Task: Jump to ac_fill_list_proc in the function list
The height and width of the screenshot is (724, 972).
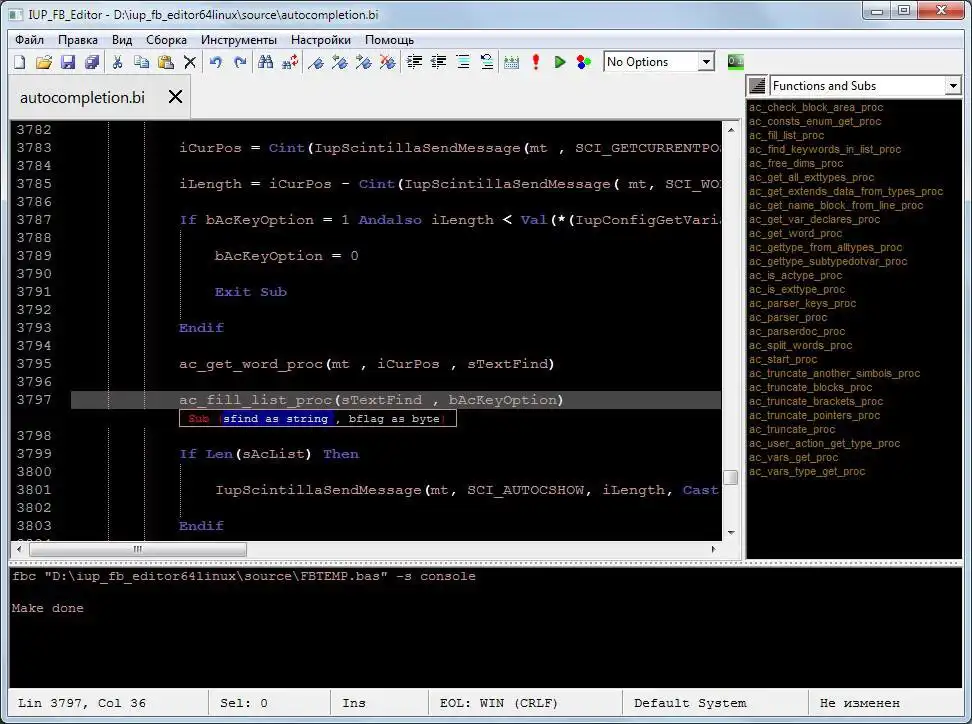Action: (x=787, y=135)
